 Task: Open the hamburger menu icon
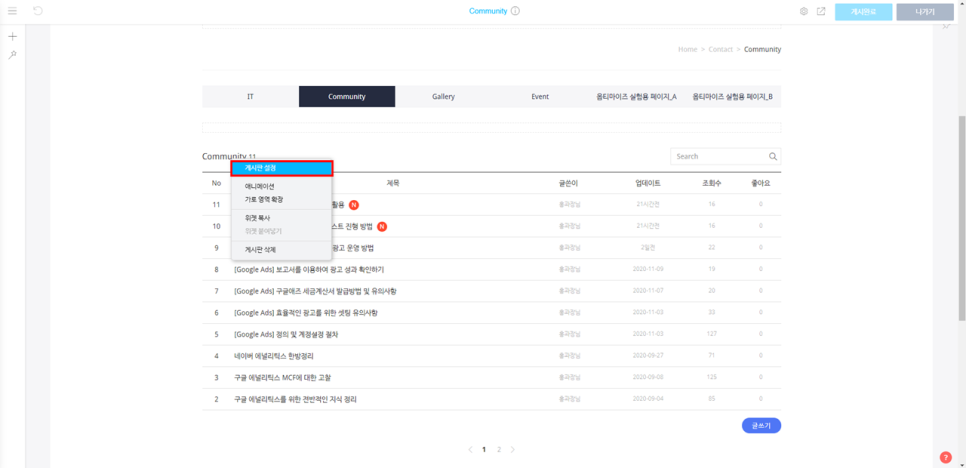pos(12,11)
